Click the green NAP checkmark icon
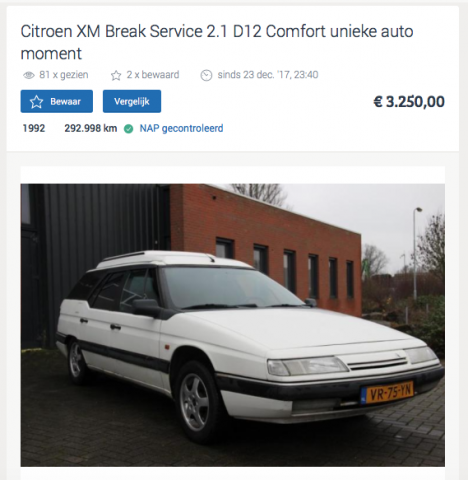Screen dimensions: 468x480 (128, 129)
